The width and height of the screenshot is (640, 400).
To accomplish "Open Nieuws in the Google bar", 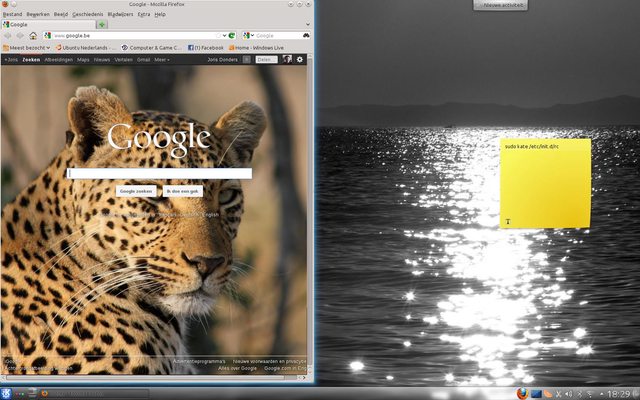I will [102, 60].
